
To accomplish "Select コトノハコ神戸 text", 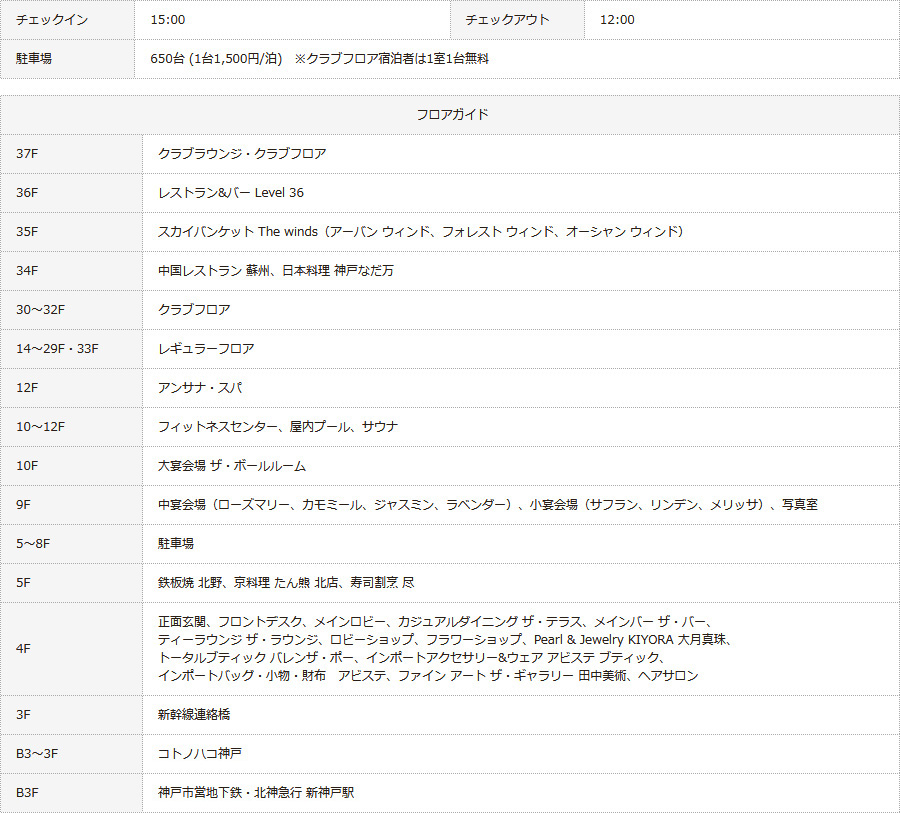I will (200, 754).
